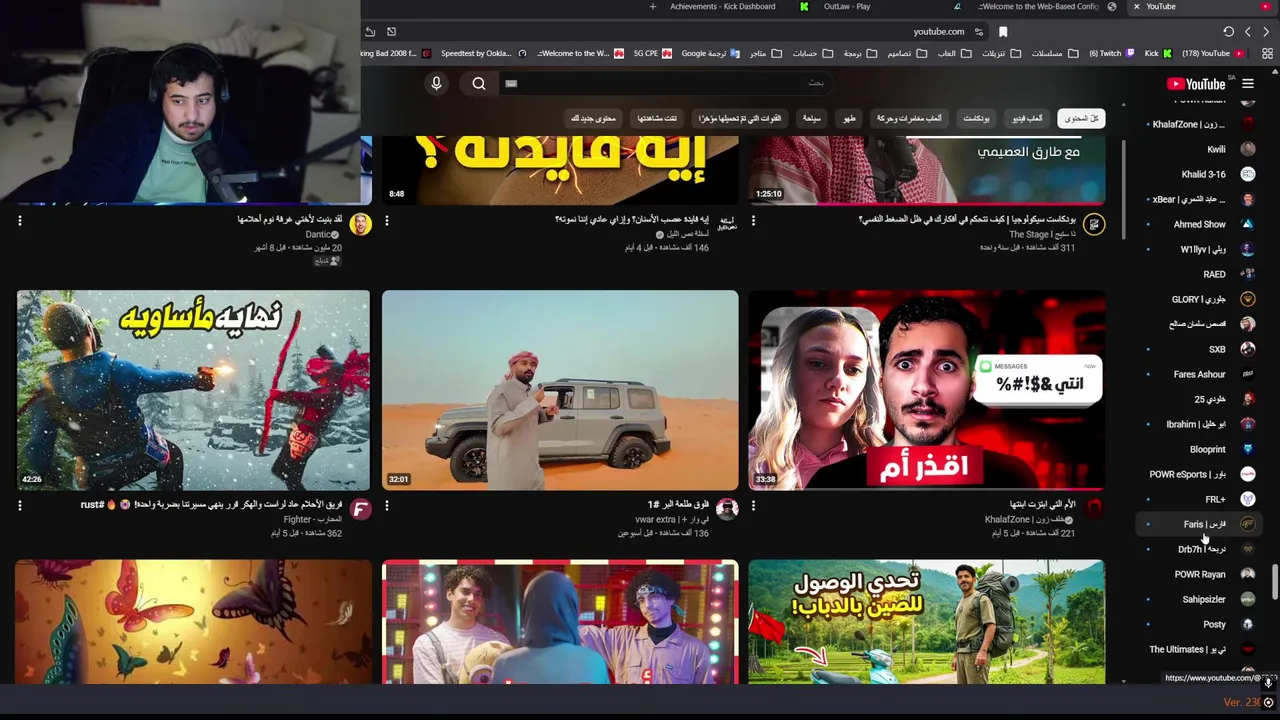This screenshot has width=1280, height=720.
Task: Open the (6) Twitch bookmark
Action: (1111, 53)
